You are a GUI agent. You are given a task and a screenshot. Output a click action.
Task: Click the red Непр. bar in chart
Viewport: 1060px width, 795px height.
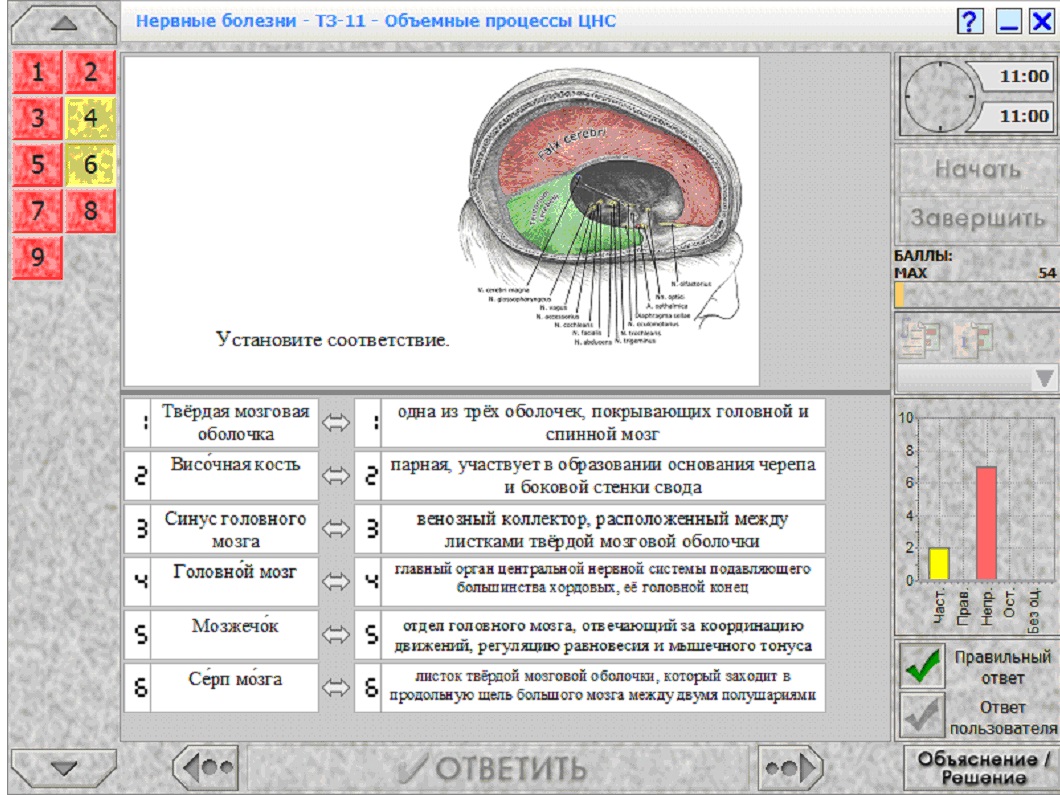tap(986, 523)
